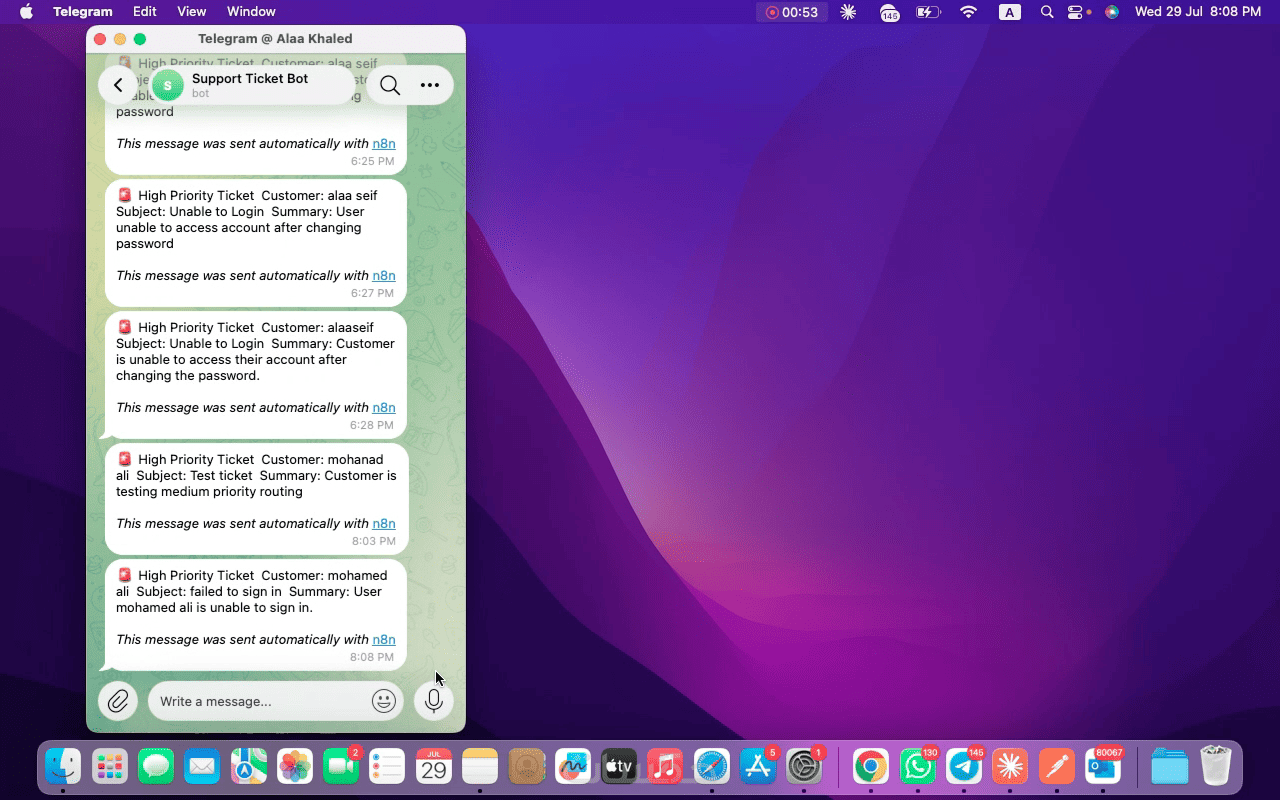The height and width of the screenshot is (800, 1280).
Task: Click the Write a message input field
Action: click(x=262, y=701)
